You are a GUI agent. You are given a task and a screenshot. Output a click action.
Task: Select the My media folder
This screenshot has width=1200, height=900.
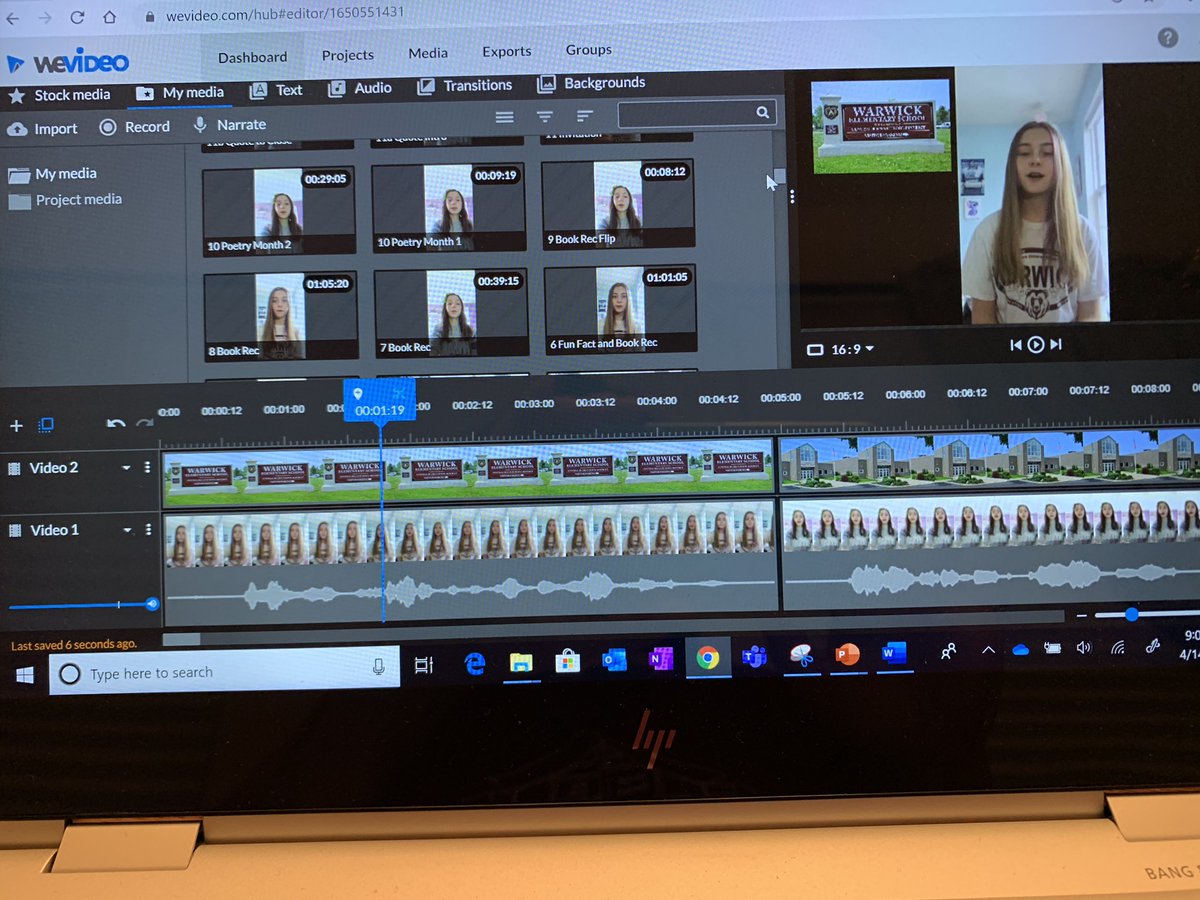point(53,175)
